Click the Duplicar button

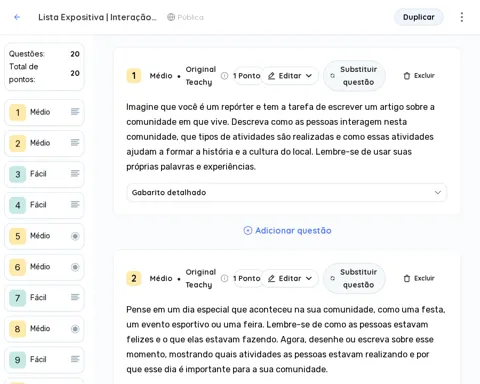coord(419,17)
